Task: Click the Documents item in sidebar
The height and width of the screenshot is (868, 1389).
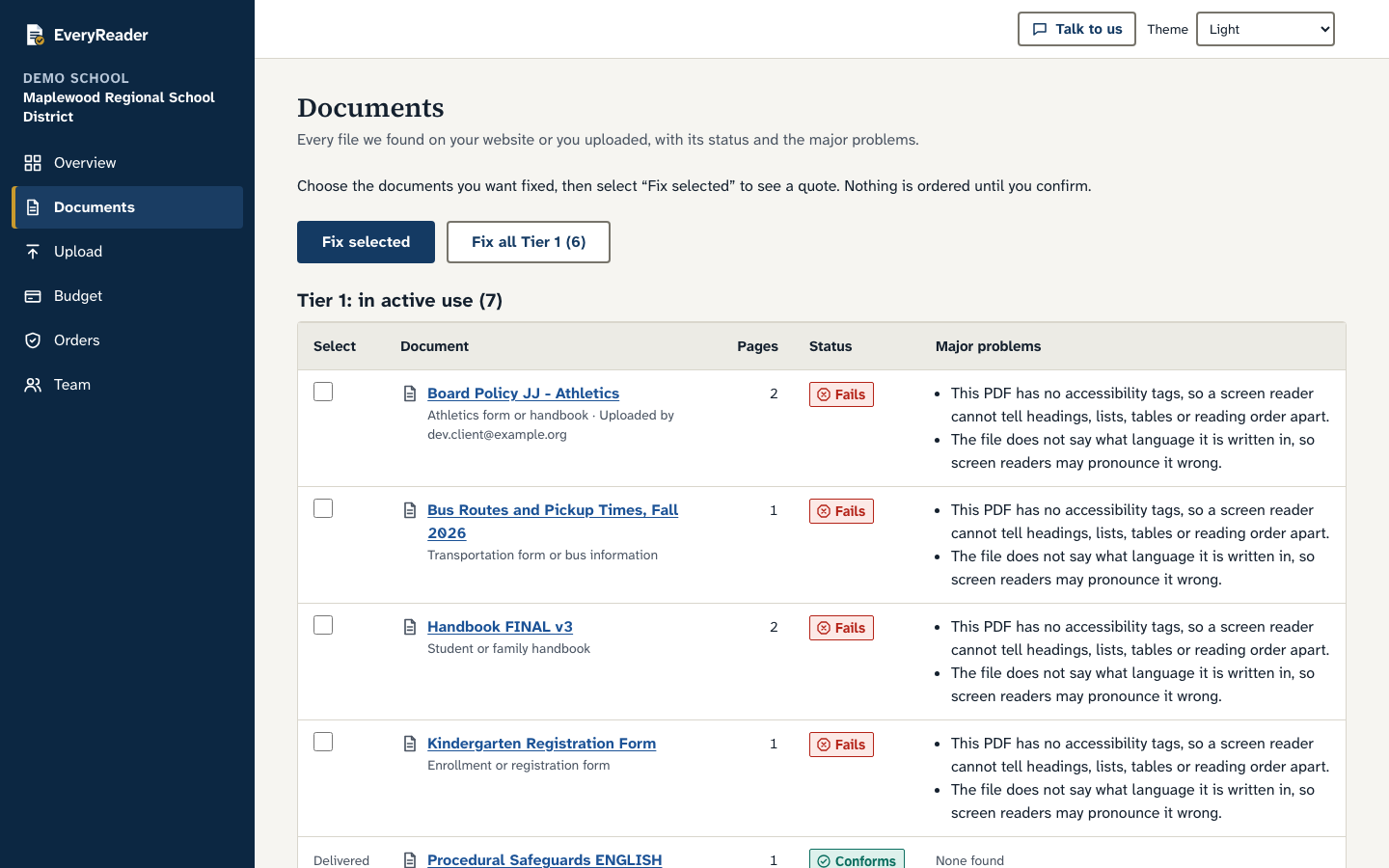Action: (127, 207)
